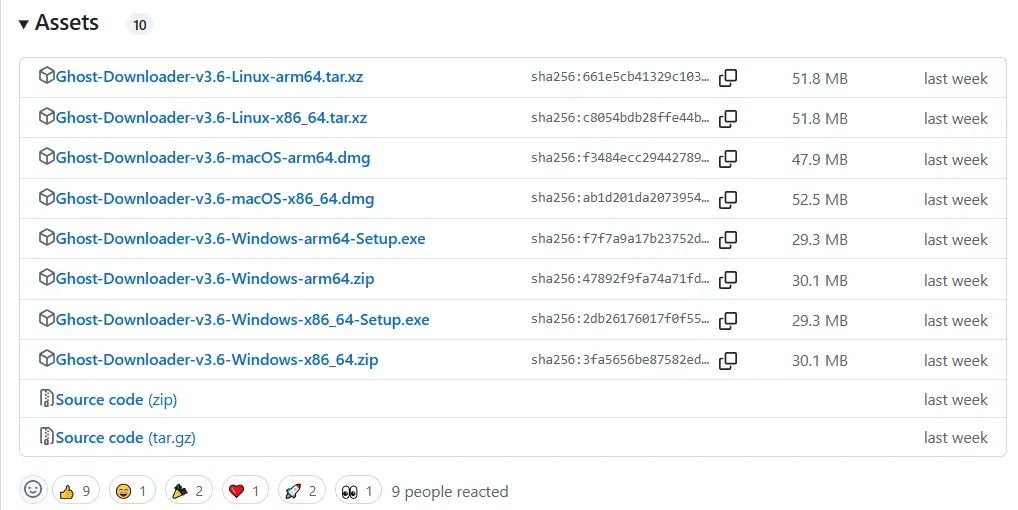
Task: Copy SHA256 hash for Windows-arm64-Setup.exe
Action: (x=728, y=239)
